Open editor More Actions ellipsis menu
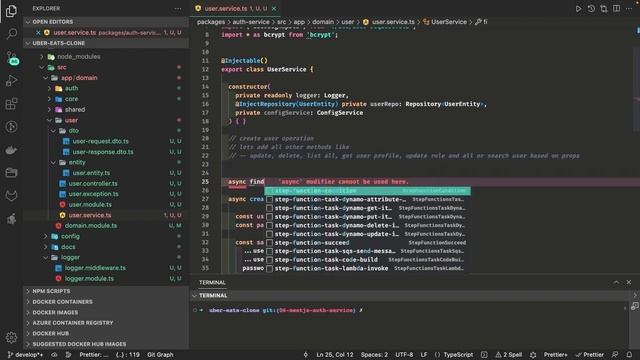This screenshot has height=360, width=640. tap(629, 9)
